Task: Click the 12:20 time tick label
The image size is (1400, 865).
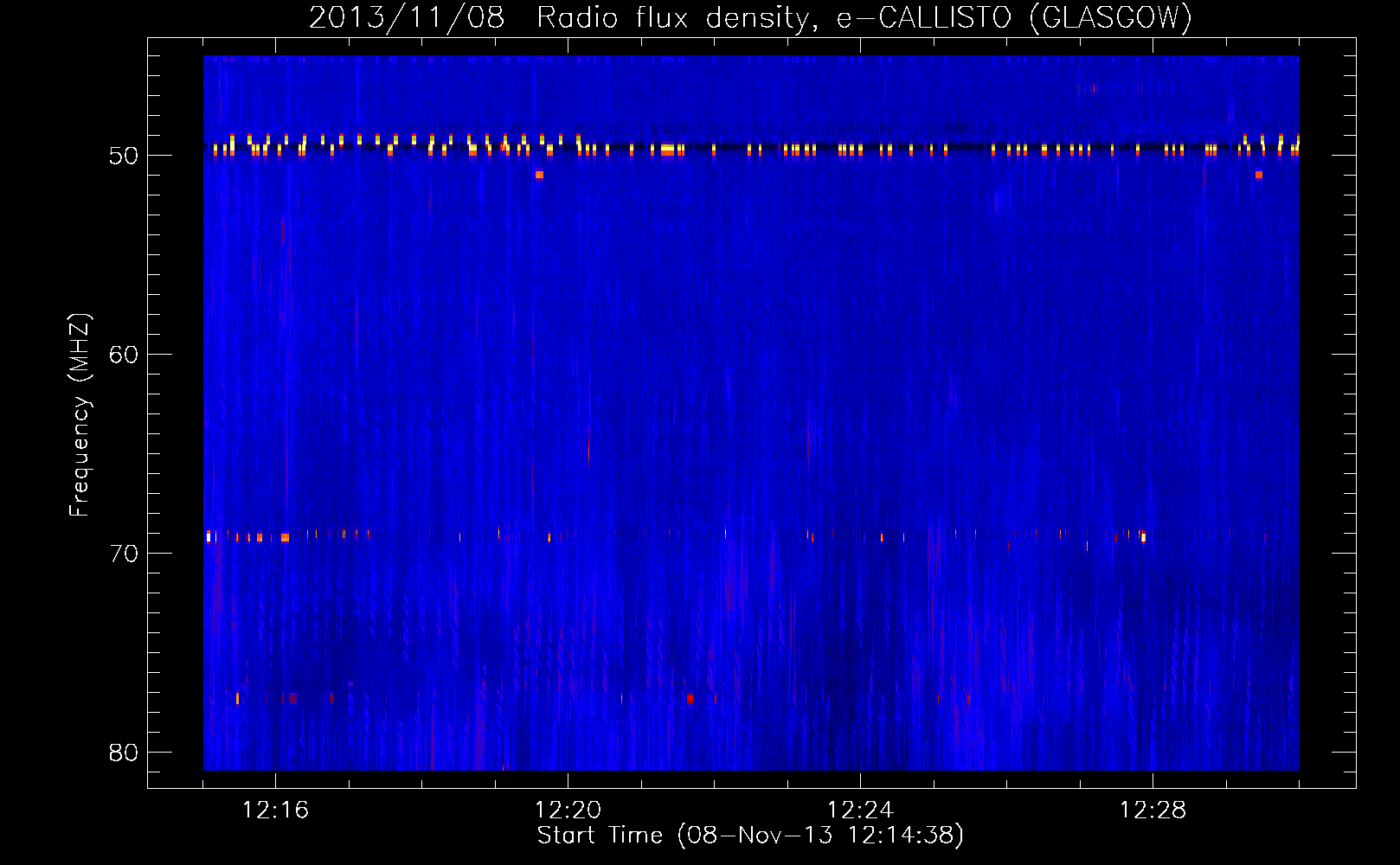Action: pos(568,811)
